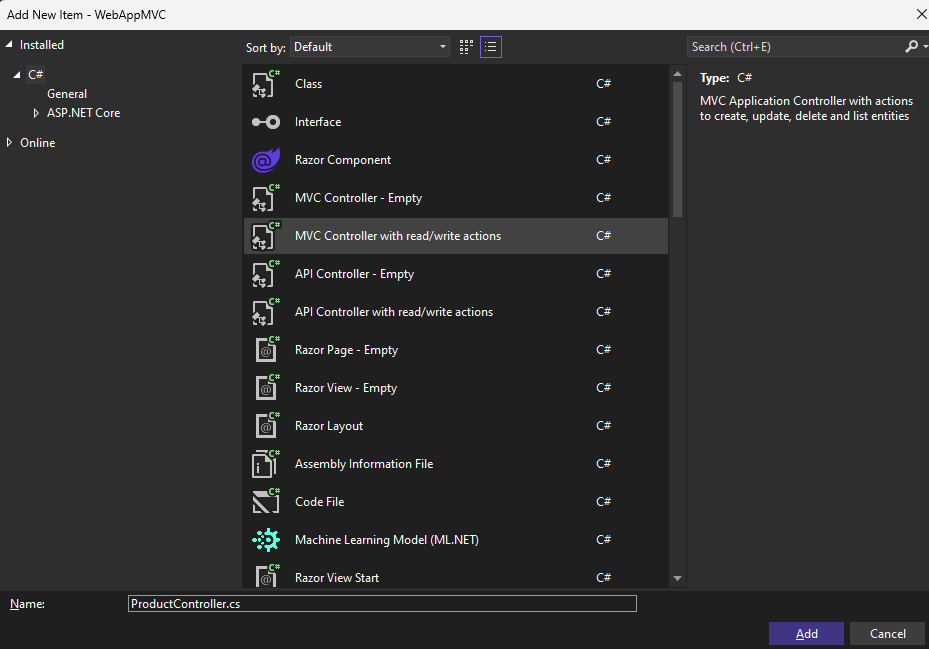Click the Cancel button
Screen dimensions: 929x649
[887, 634]
